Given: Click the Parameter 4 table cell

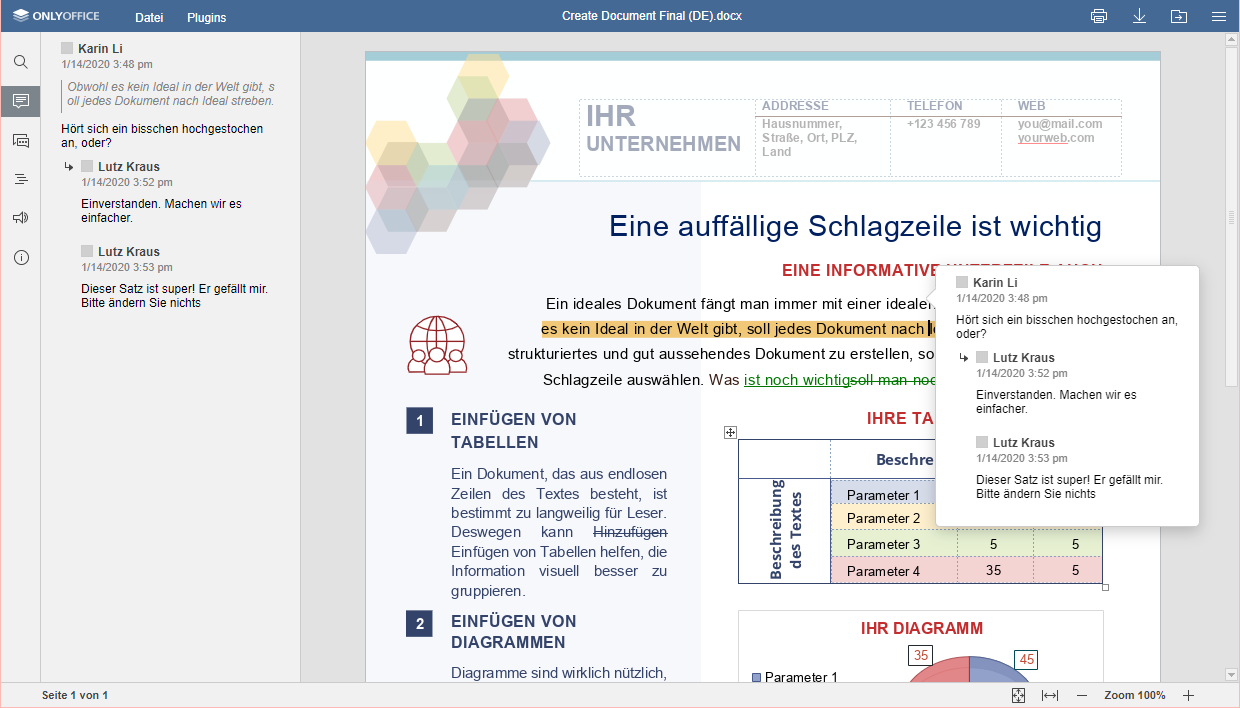Looking at the screenshot, I should tap(894, 571).
